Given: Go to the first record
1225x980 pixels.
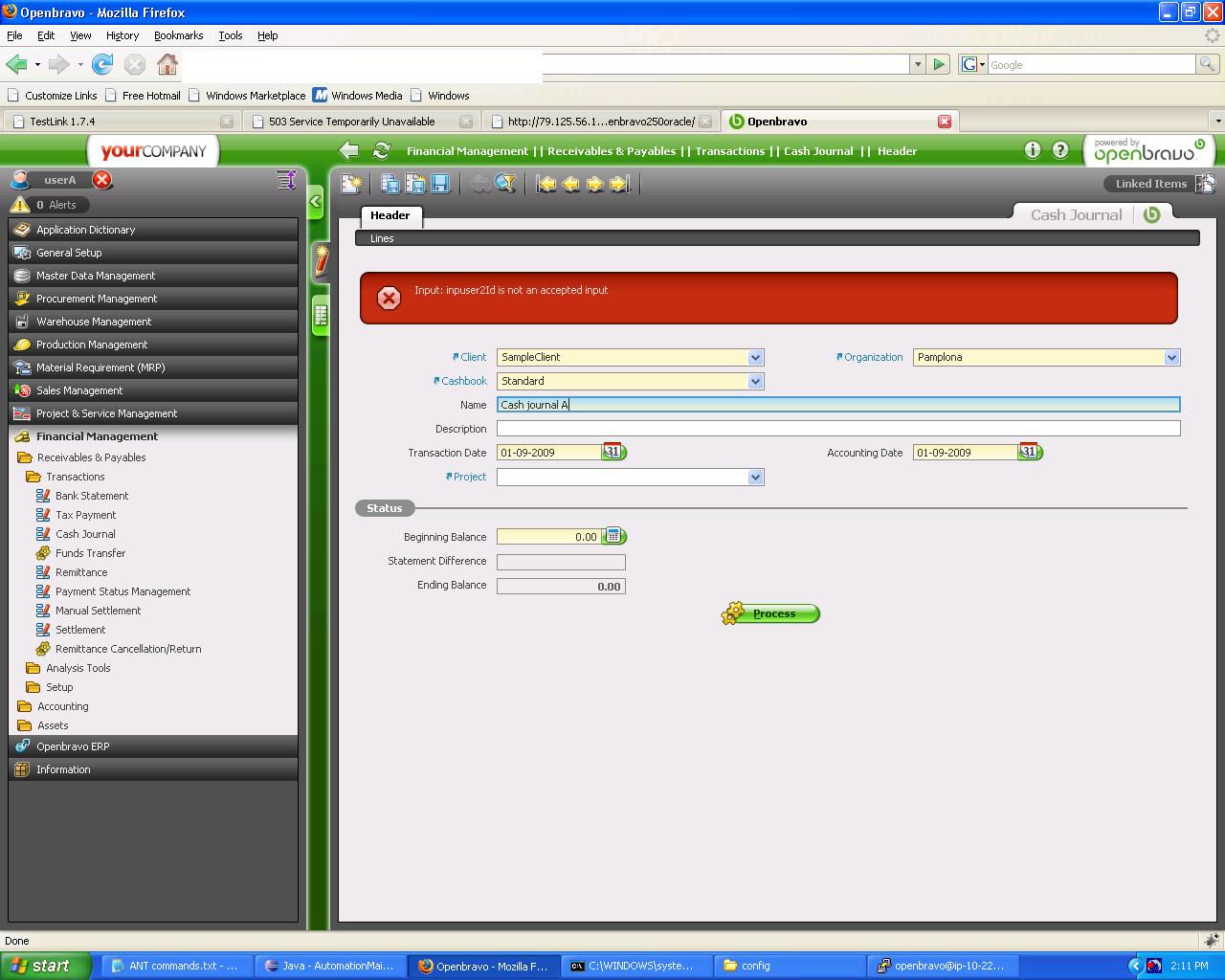Looking at the screenshot, I should pos(546,184).
